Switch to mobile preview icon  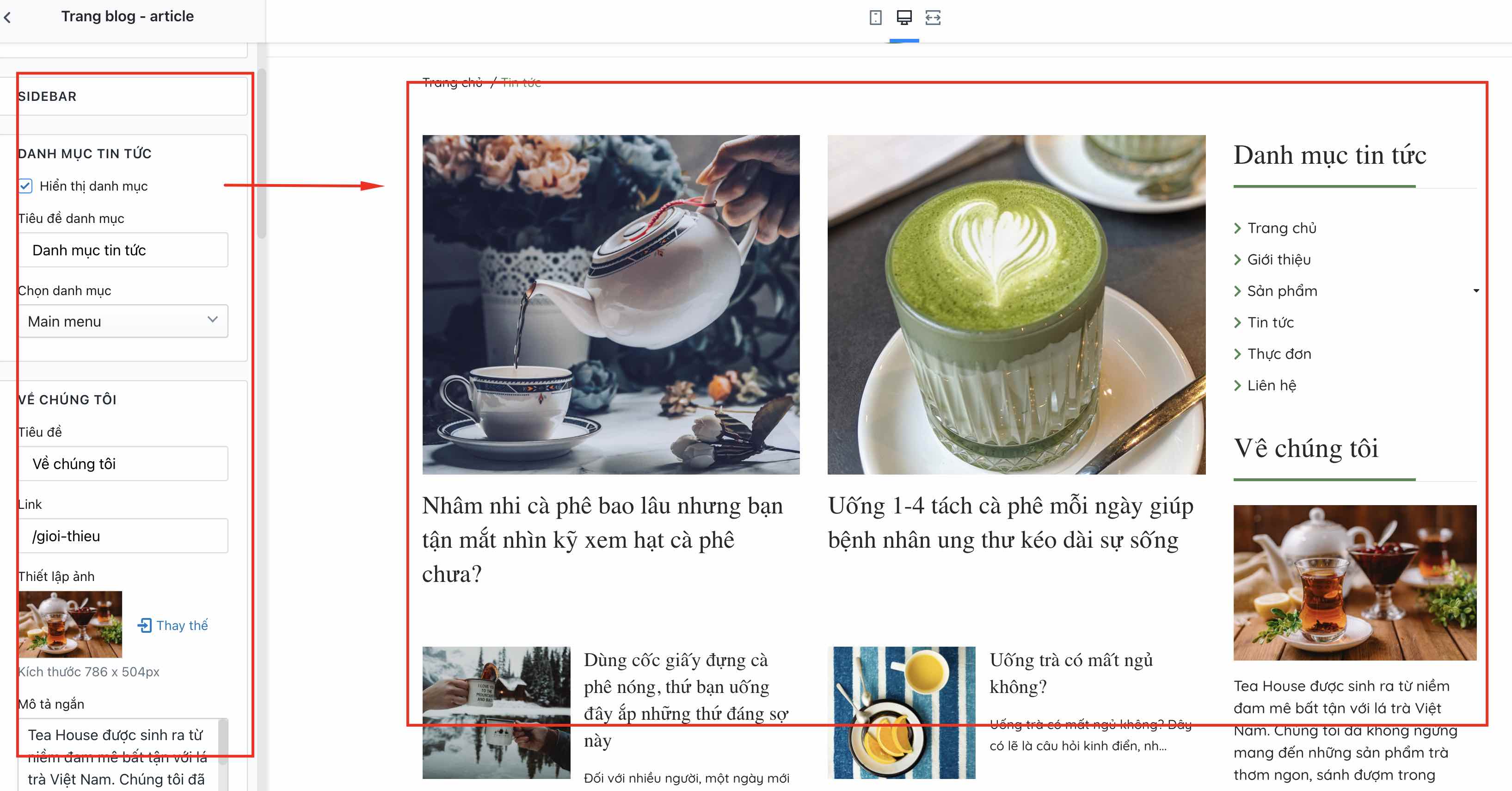(x=875, y=18)
